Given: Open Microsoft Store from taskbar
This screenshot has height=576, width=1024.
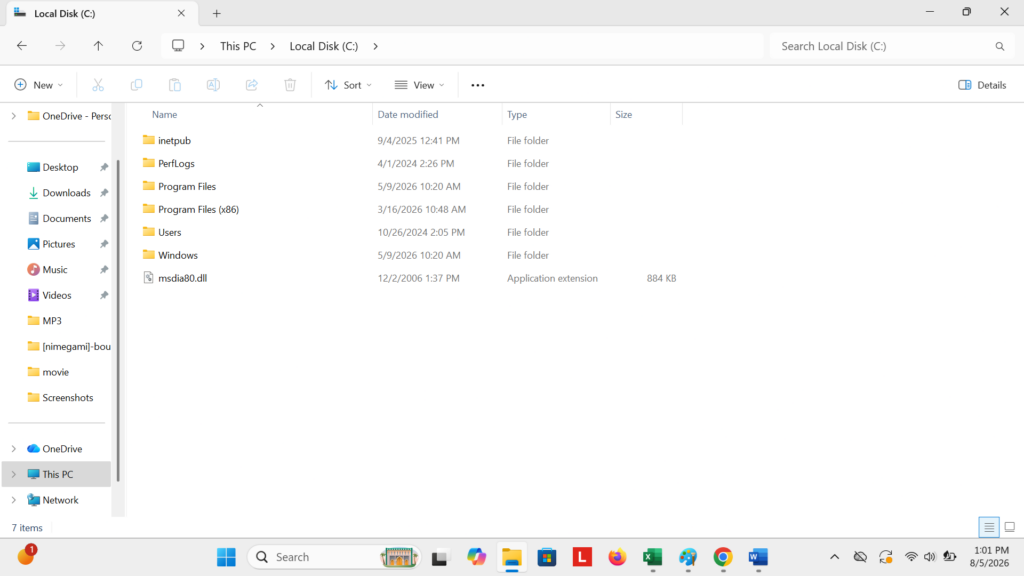Looking at the screenshot, I should (547, 557).
